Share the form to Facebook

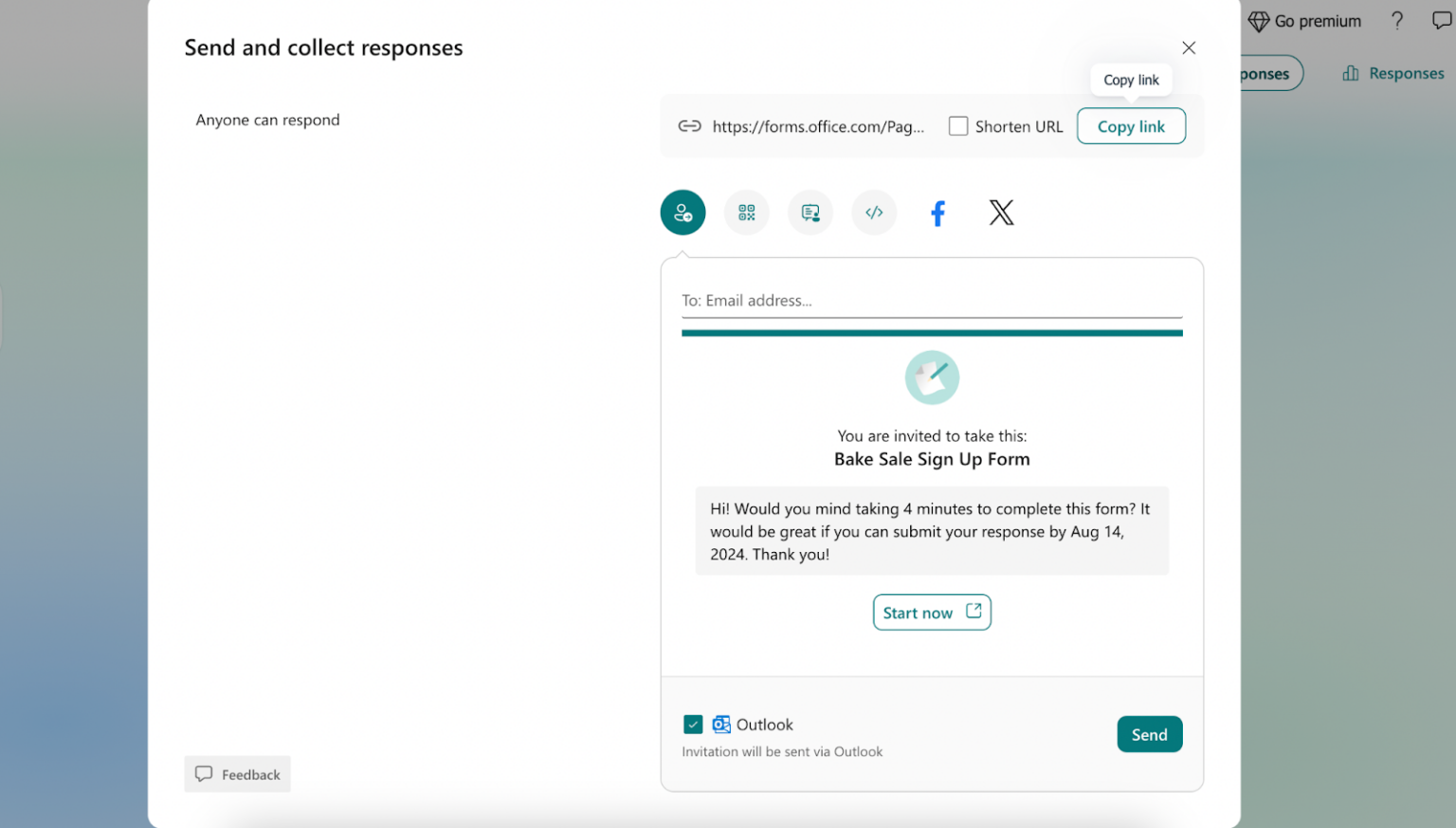(x=937, y=212)
